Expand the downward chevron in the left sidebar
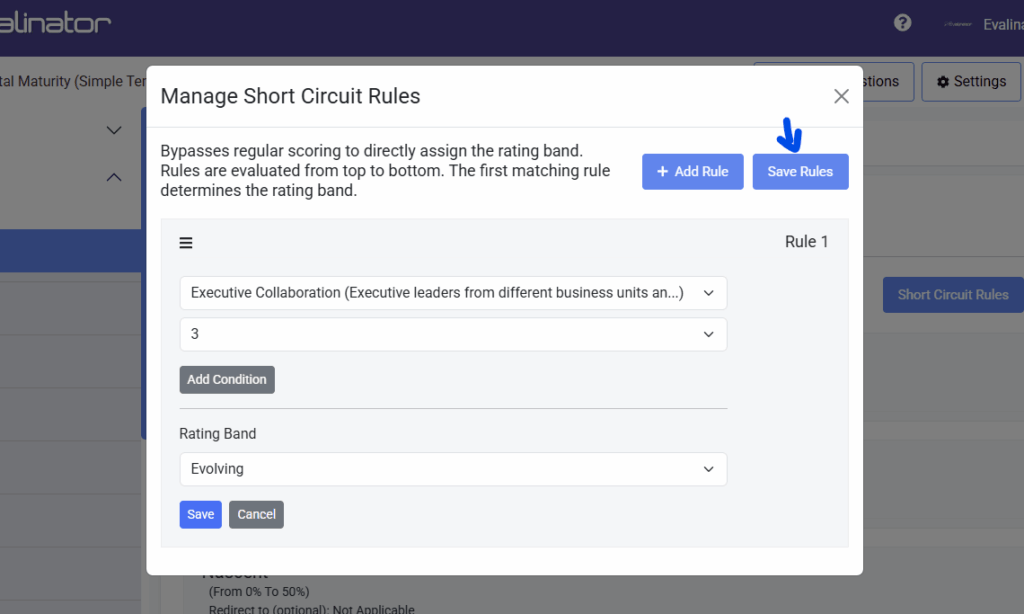 [x=114, y=130]
